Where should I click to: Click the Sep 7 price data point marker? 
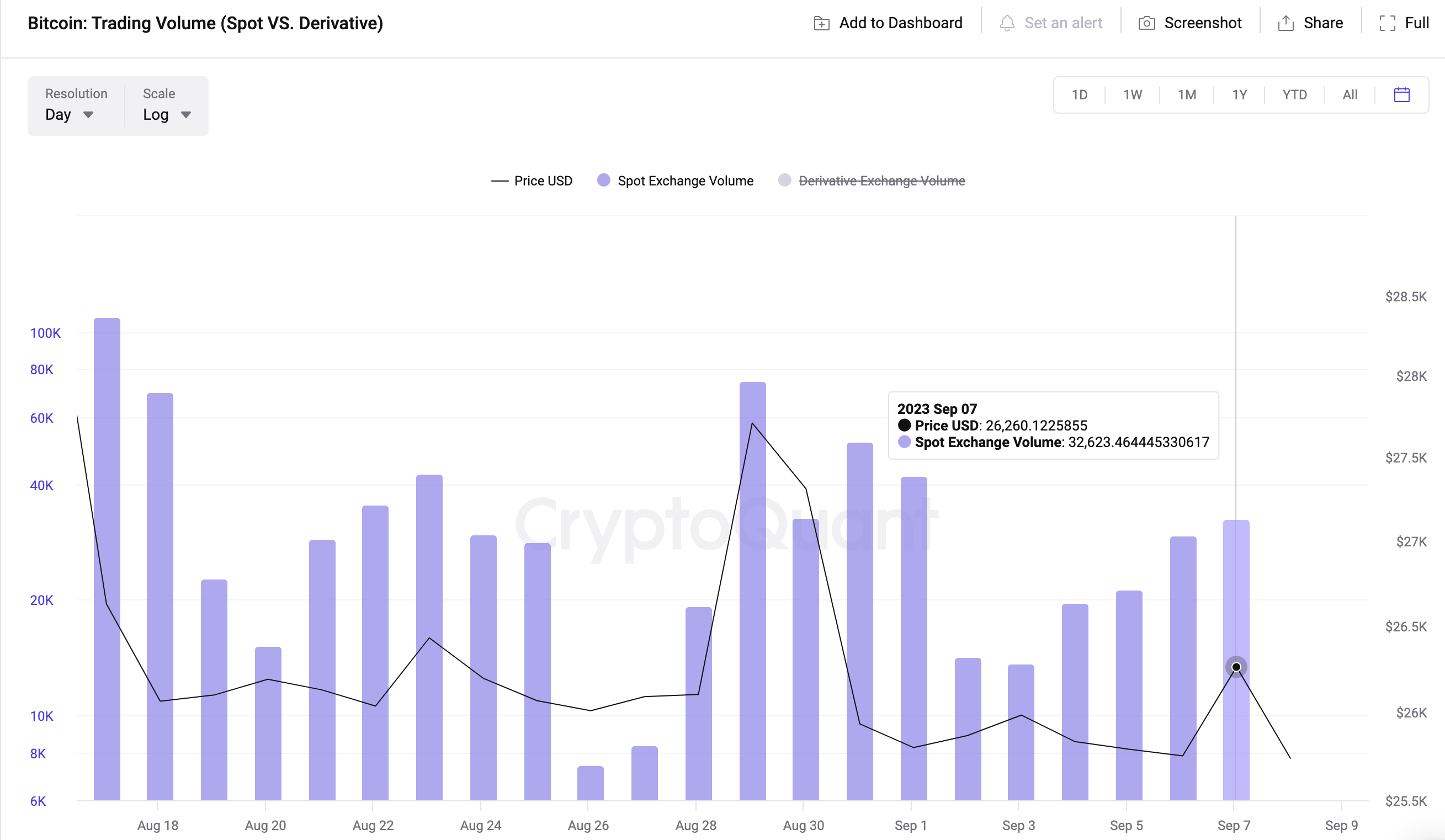tap(1236, 667)
